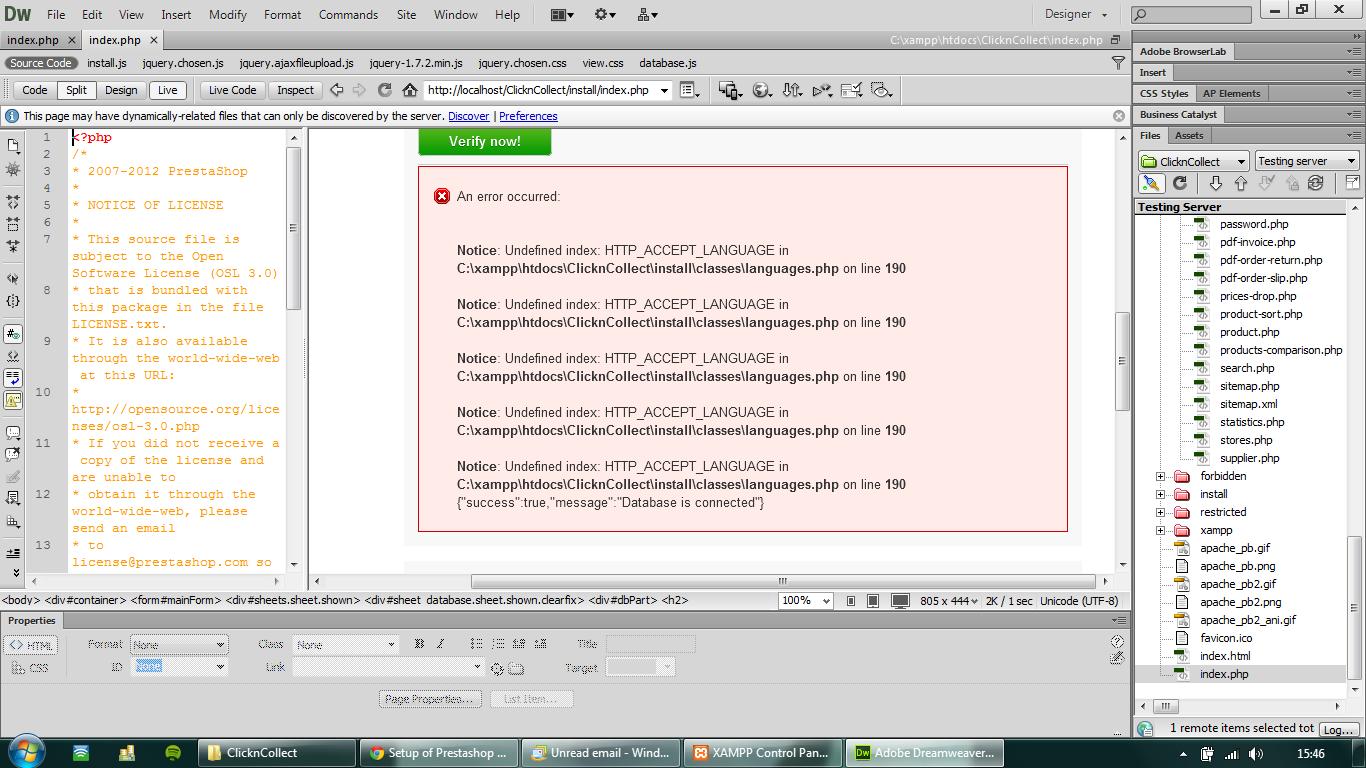Click Put files up-arrow icon
The image size is (1366, 768).
[1241, 183]
